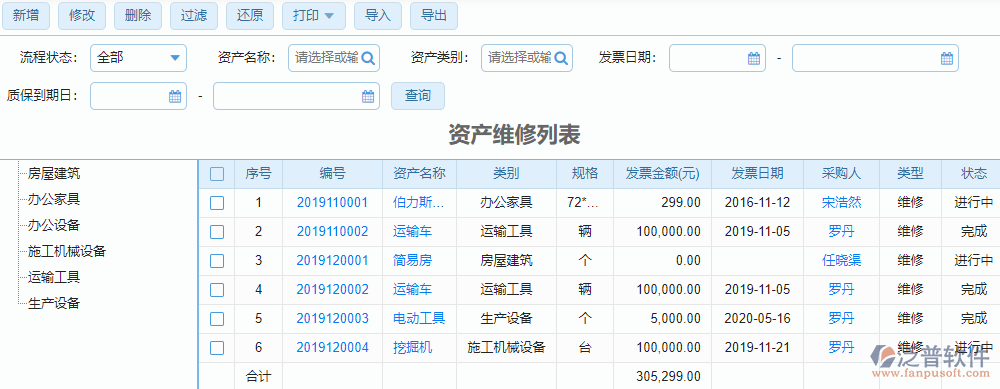Click the total amount 305,299.00

click(x=668, y=376)
